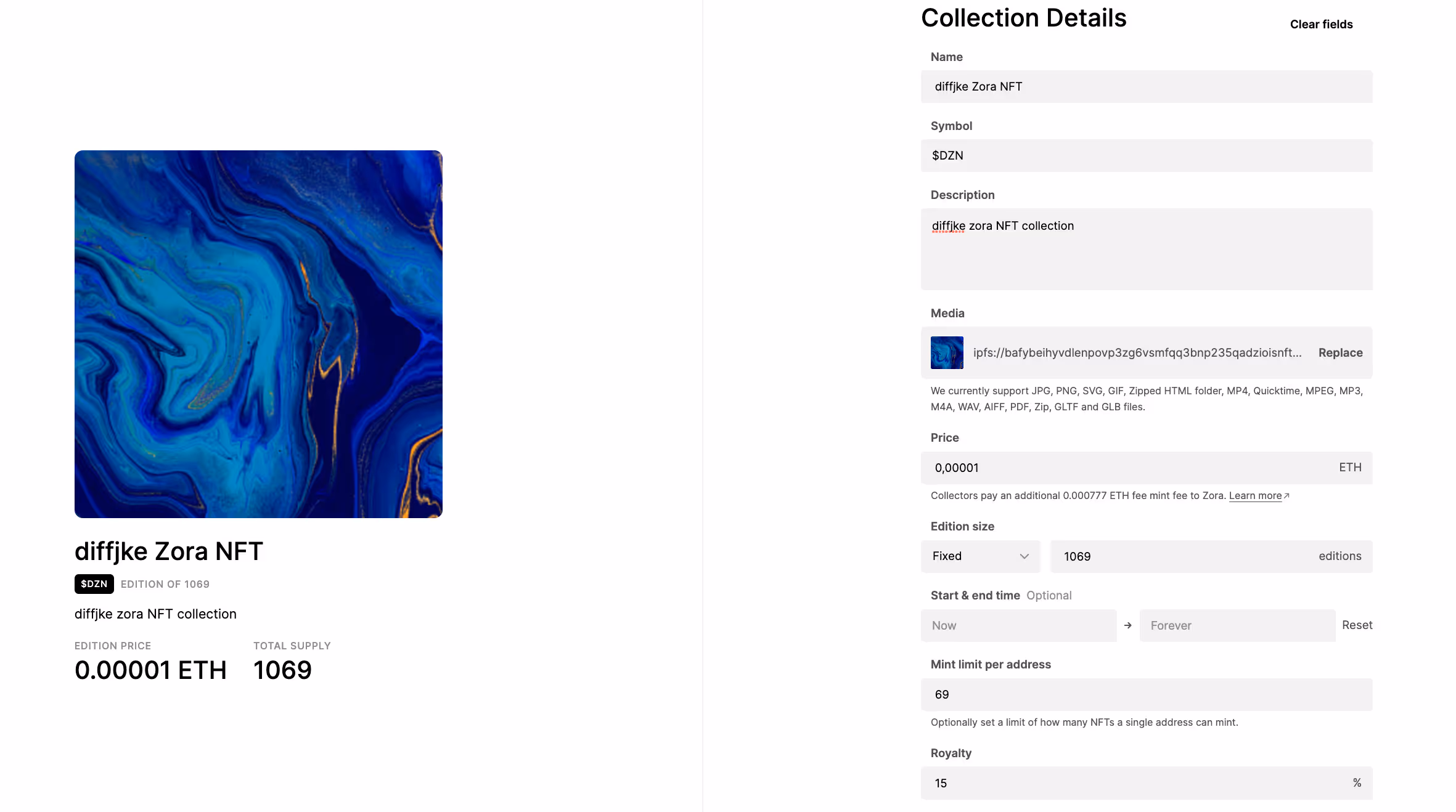Click the arrow between start and end time
Image resolution: width=1456 pixels, height=812 pixels.
point(1127,625)
